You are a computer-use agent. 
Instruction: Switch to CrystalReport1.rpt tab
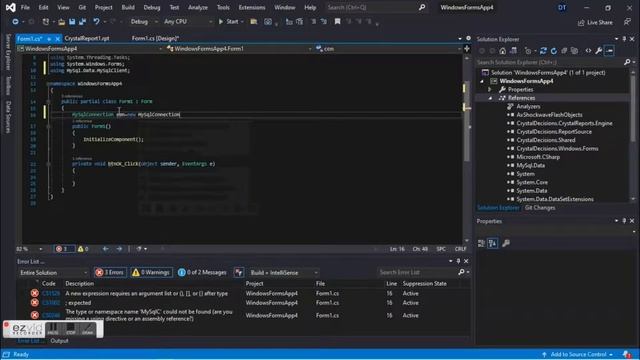87,38
